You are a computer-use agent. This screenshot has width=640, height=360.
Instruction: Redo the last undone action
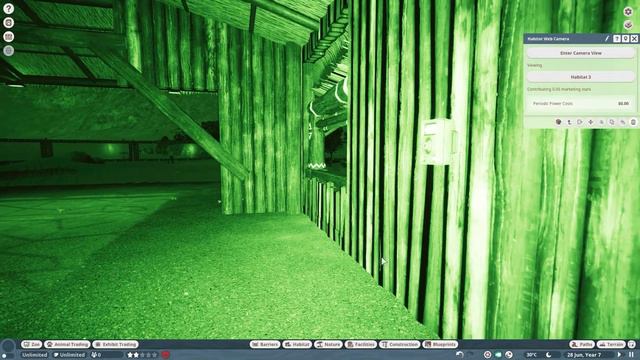click(471, 355)
